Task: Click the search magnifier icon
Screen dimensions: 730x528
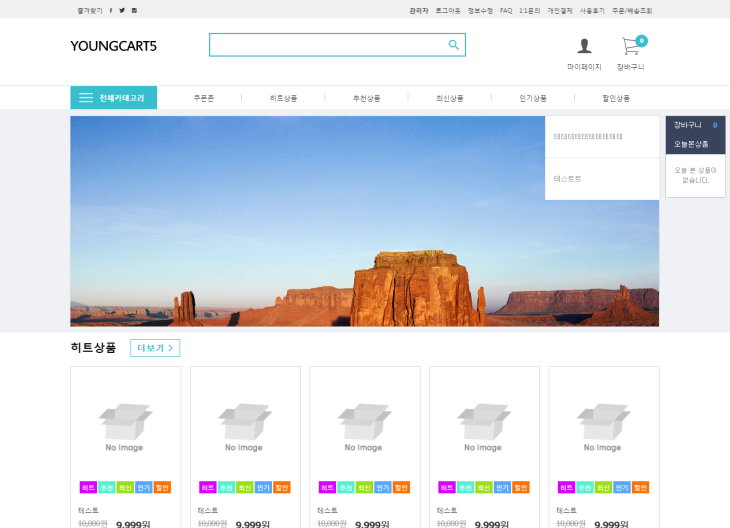Action: point(453,45)
